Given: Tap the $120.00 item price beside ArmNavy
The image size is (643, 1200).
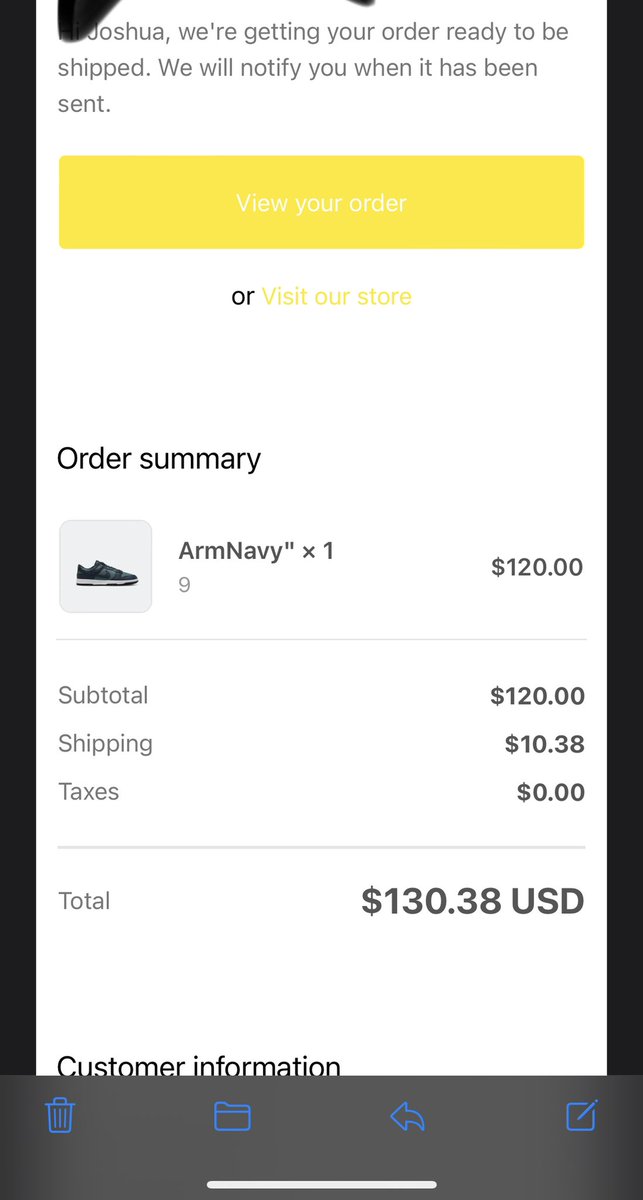Looking at the screenshot, I should coord(537,567).
